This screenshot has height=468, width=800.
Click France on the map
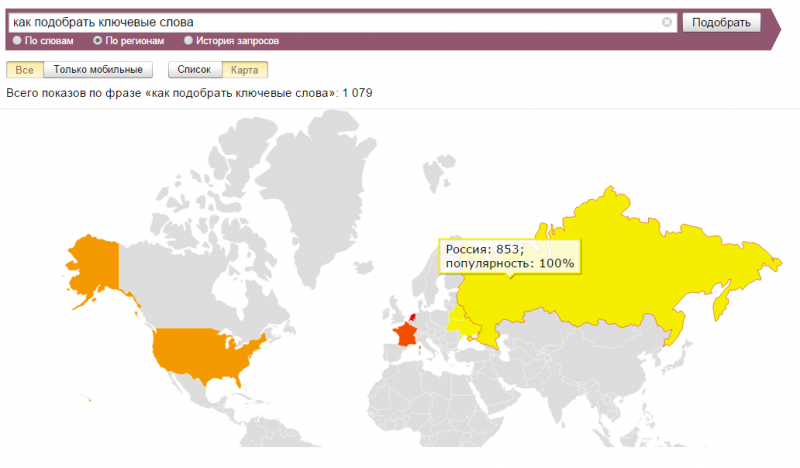coord(405,334)
